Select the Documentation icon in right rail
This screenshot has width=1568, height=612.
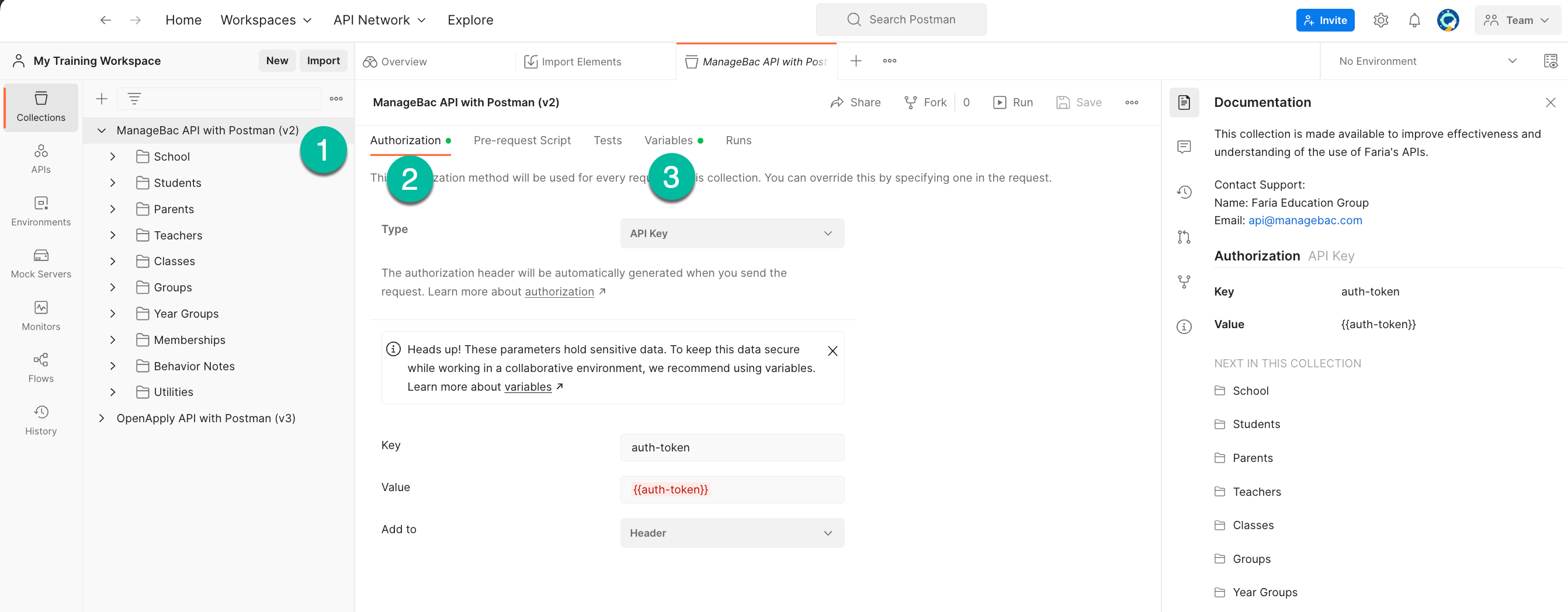1184,102
